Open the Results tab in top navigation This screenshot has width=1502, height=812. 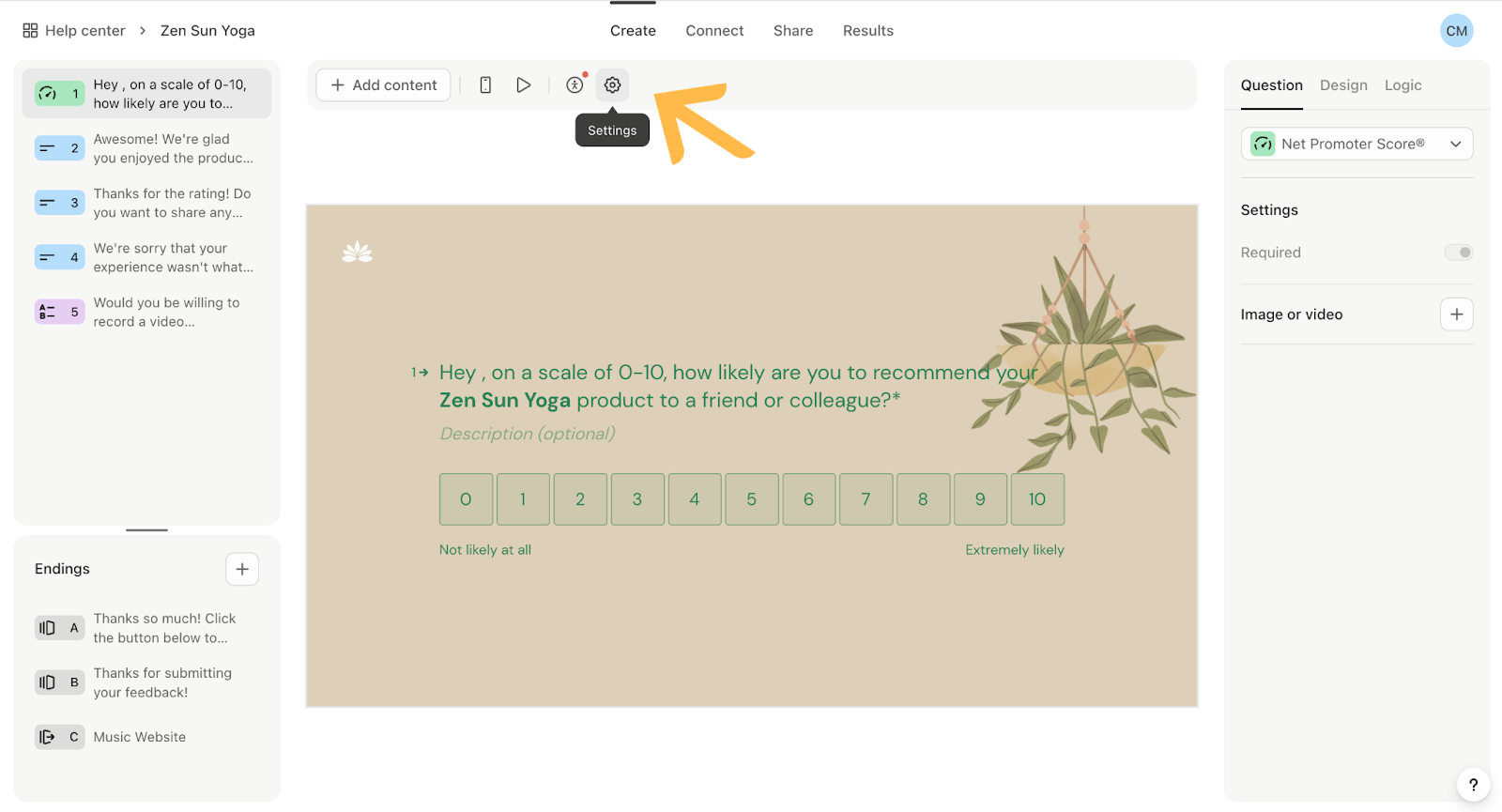pyautogui.click(x=867, y=31)
